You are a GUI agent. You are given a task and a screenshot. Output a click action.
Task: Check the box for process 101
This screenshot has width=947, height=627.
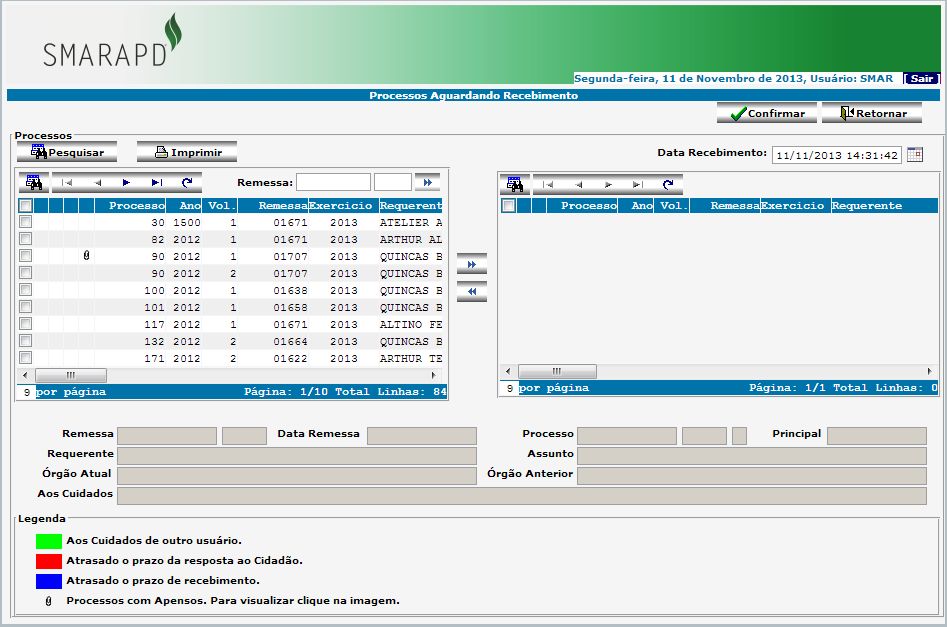(25, 307)
